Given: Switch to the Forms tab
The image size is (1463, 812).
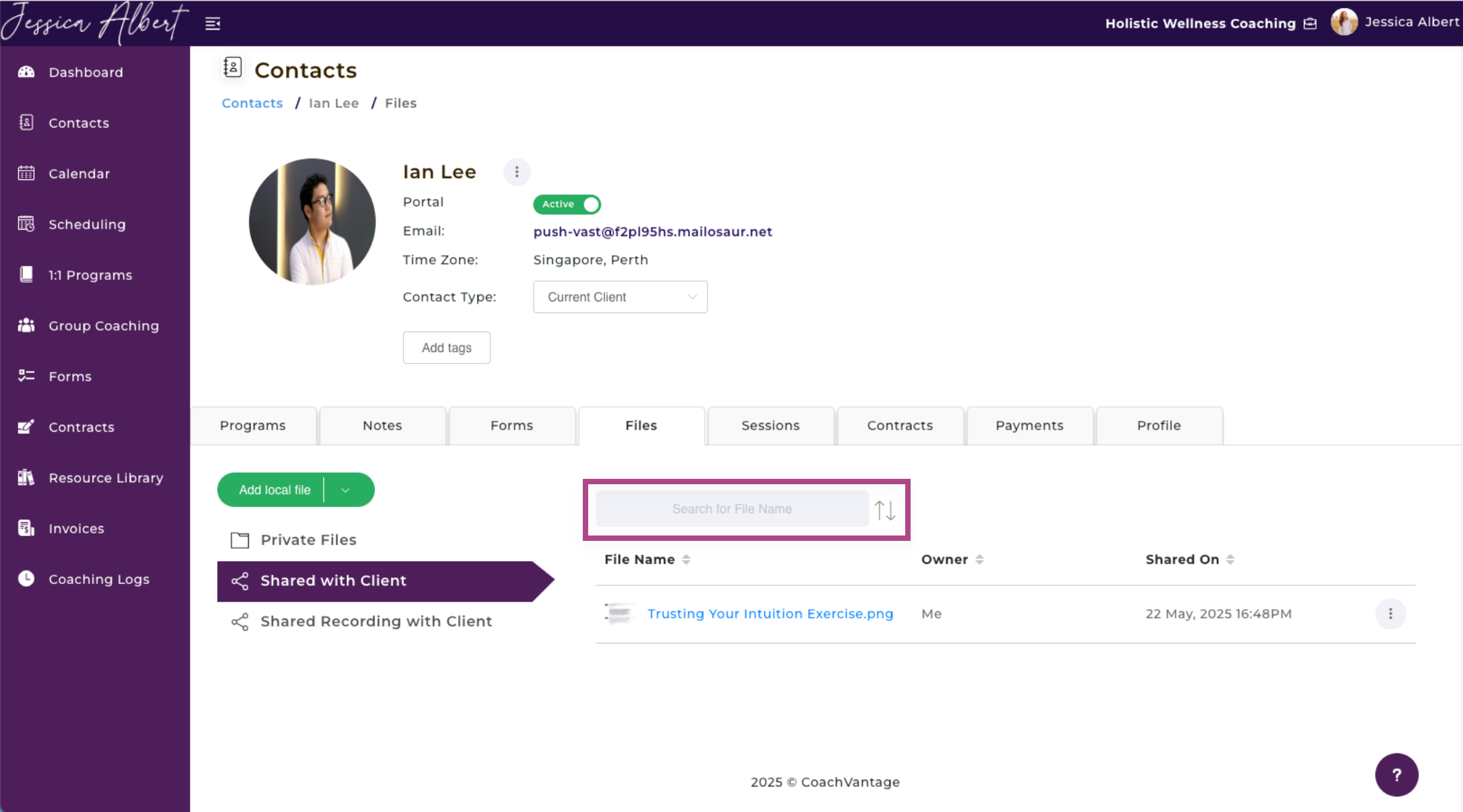Looking at the screenshot, I should [x=512, y=426].
